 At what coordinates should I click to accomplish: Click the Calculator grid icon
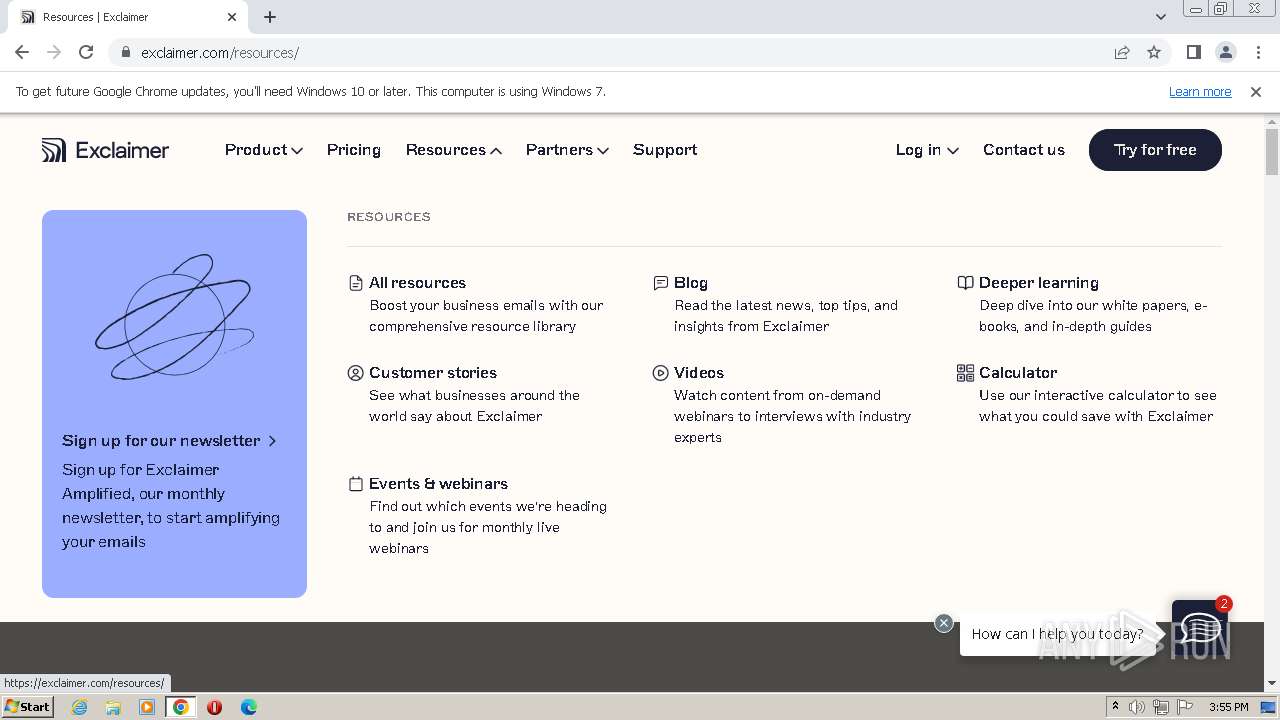click(965, 373)
